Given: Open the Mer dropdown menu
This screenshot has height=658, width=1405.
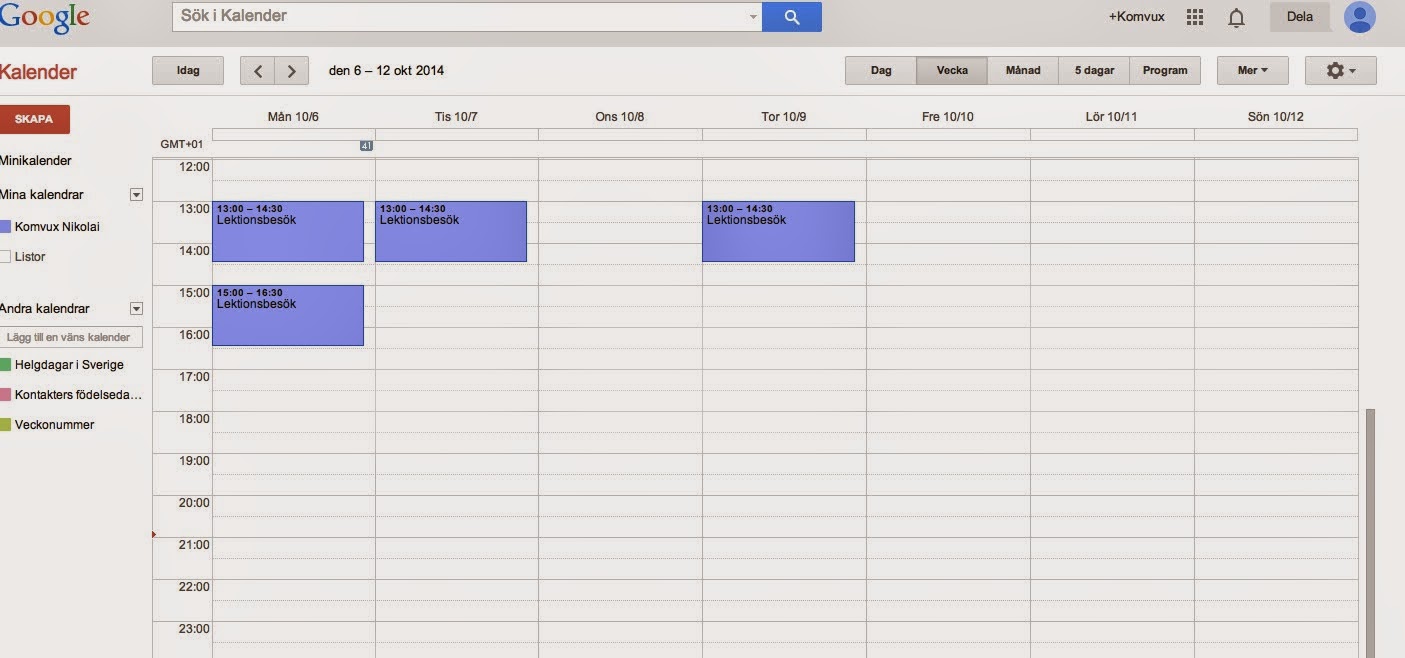Looking at the screenshot, I should pos(1252,71).
